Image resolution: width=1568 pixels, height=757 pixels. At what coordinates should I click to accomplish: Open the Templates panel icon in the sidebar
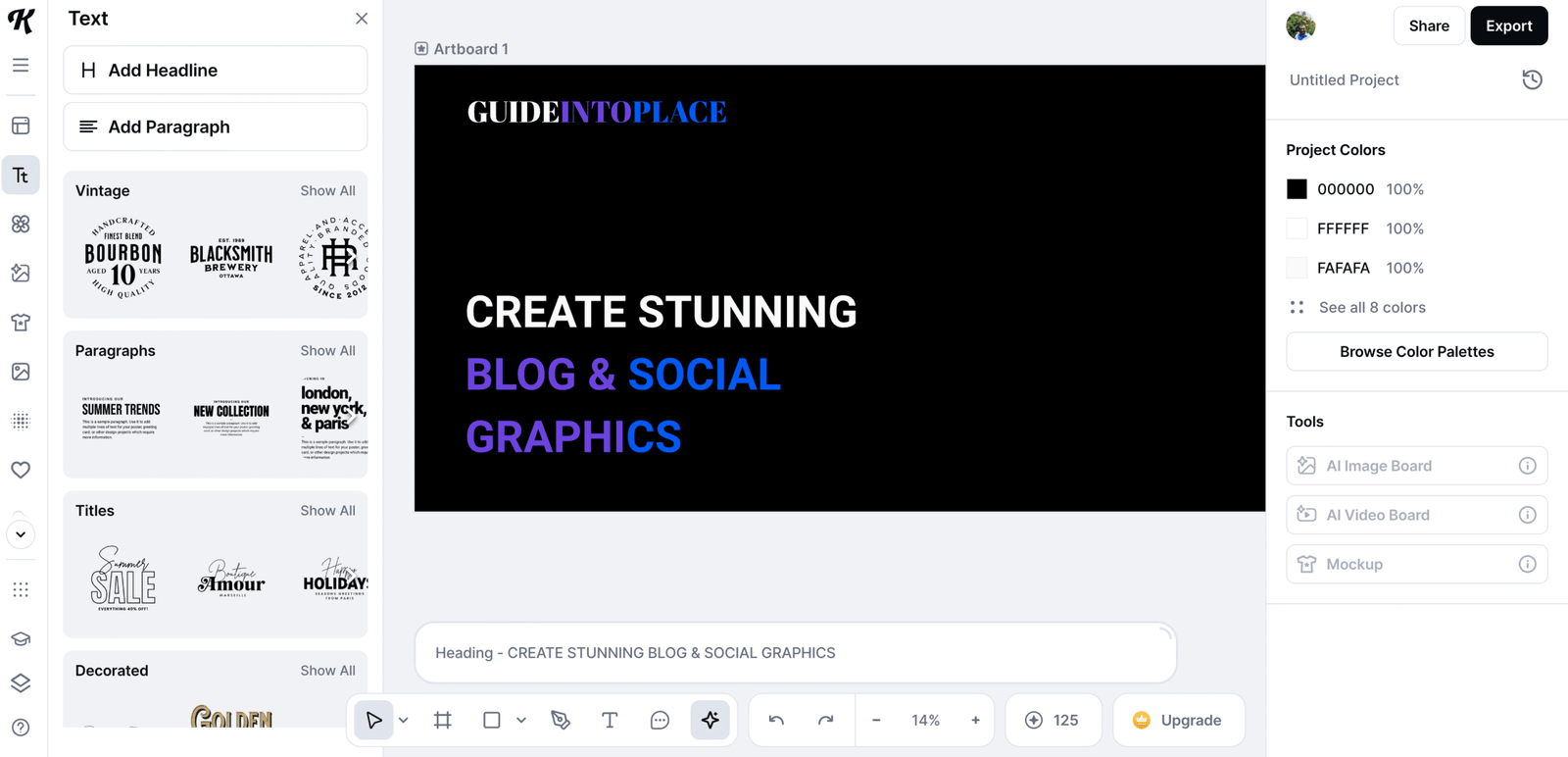21,126
